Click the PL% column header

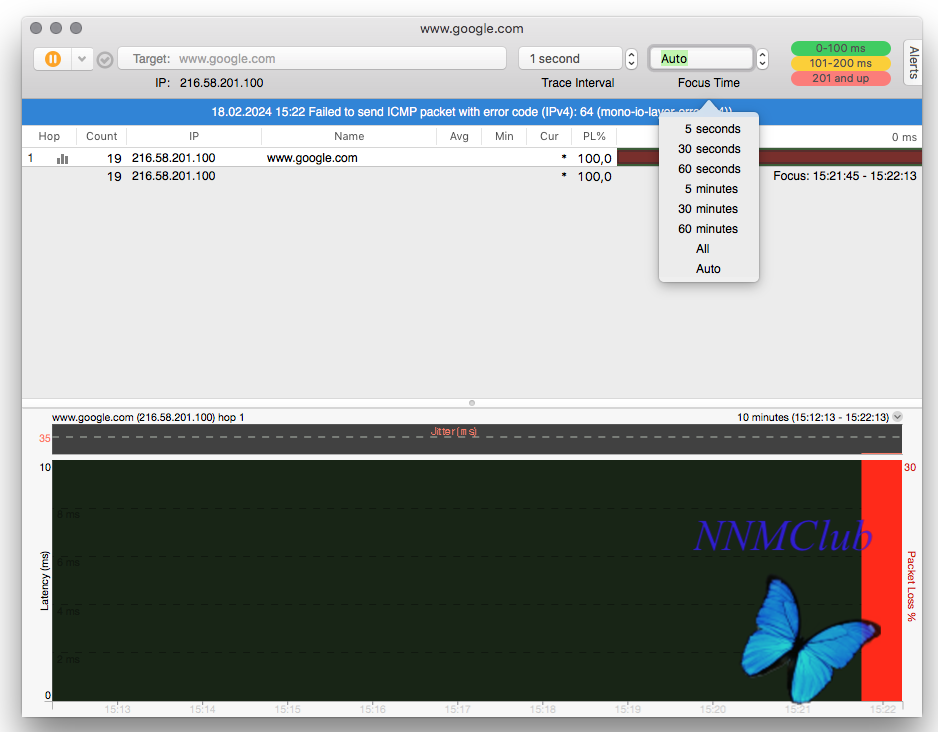click(594, 136)
